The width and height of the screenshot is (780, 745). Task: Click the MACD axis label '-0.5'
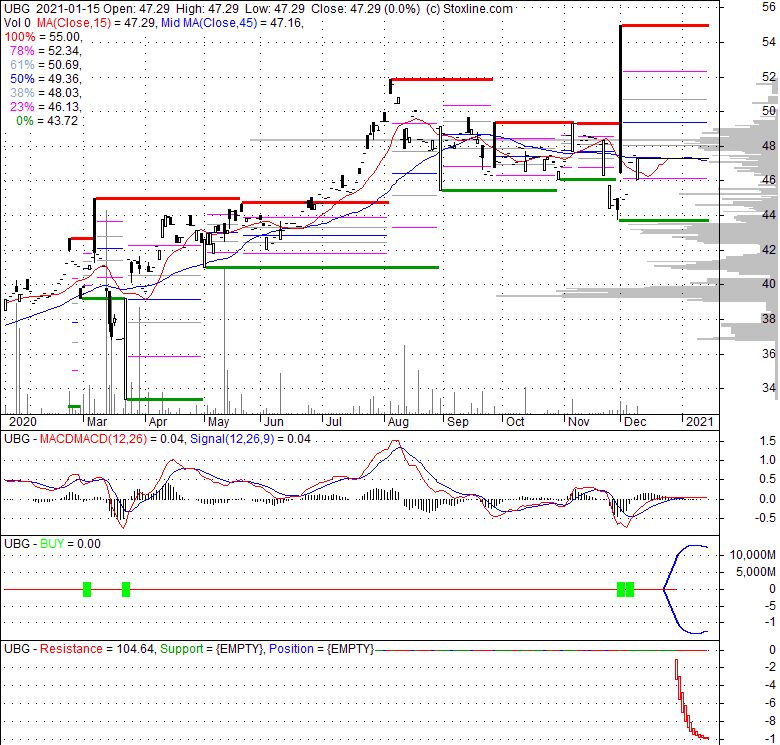(x=766, y=518)
